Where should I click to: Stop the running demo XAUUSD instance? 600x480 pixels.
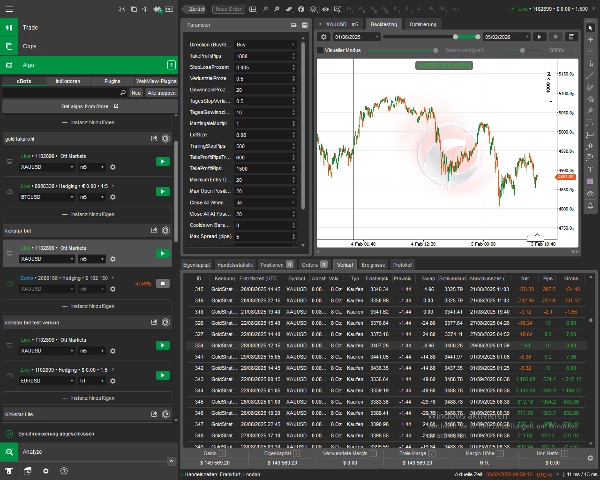pyautogui.click(x=162, y=283)
